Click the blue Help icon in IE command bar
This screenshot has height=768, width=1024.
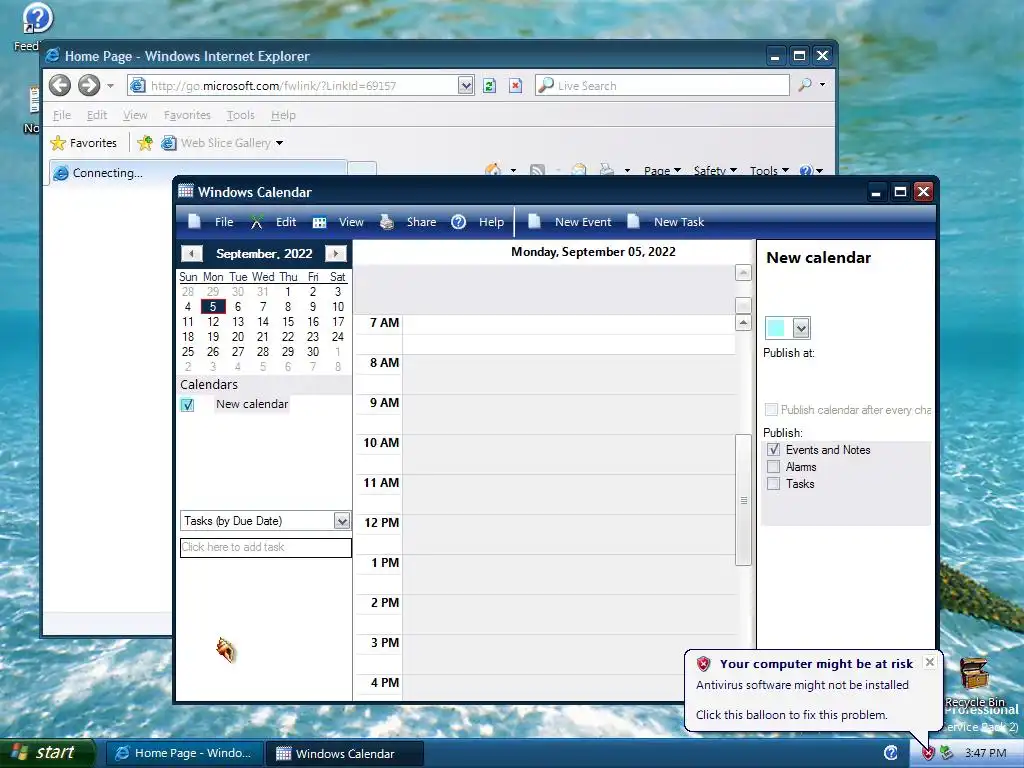point(806,170)
